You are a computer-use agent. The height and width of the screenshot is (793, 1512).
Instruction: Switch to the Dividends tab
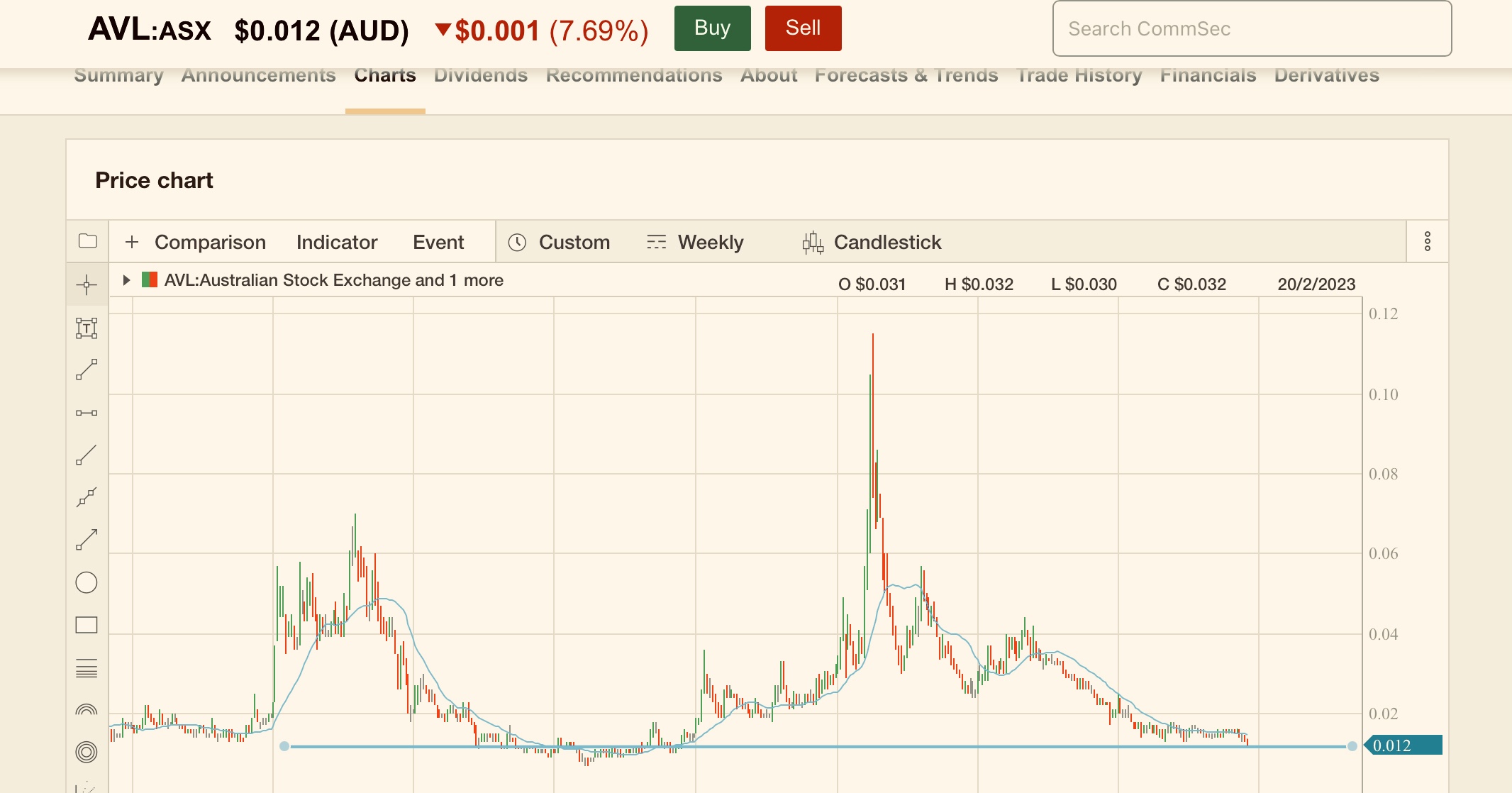point(481,75)
